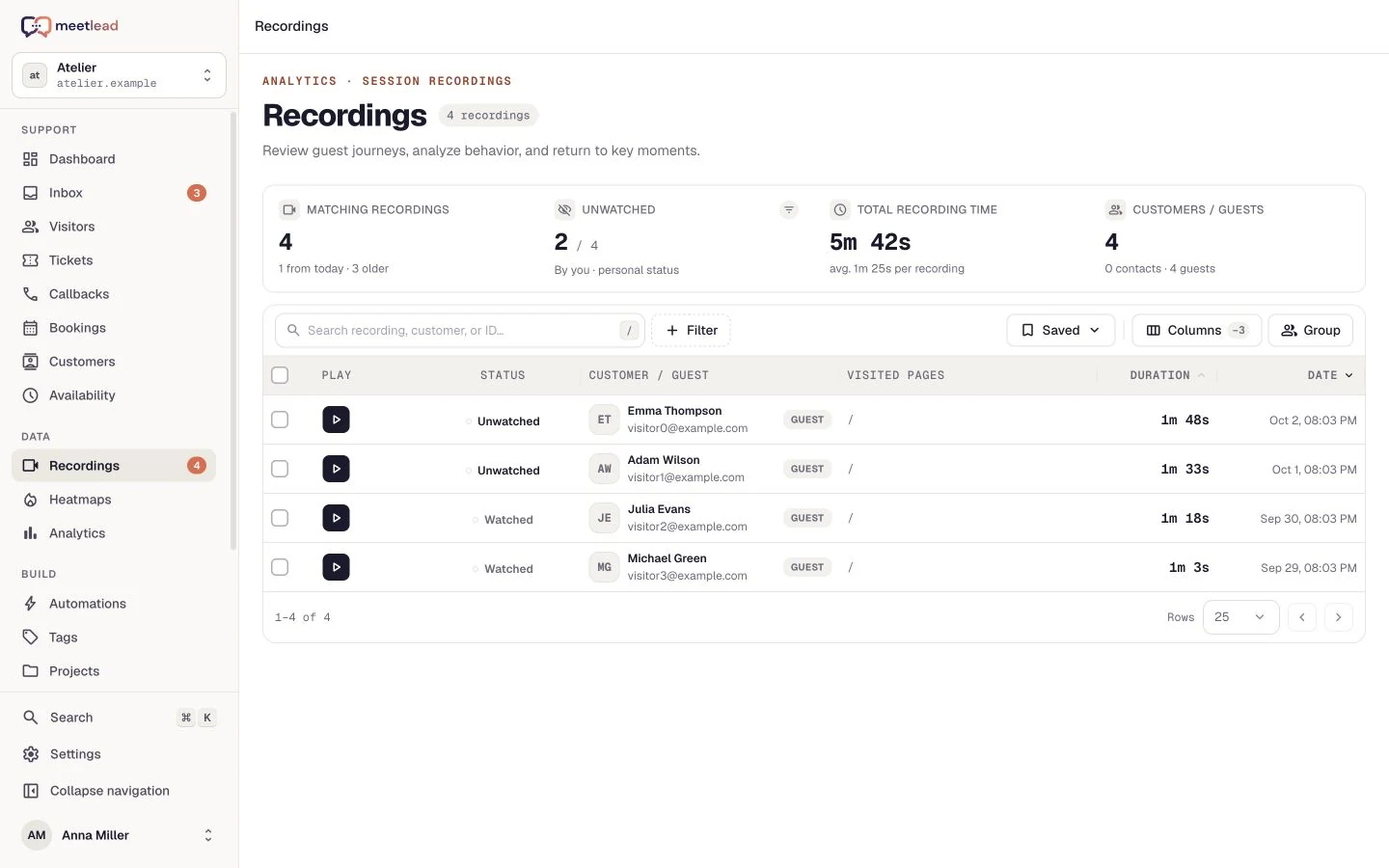Click the Unwatched card filter icon

[x=789, y=209]
